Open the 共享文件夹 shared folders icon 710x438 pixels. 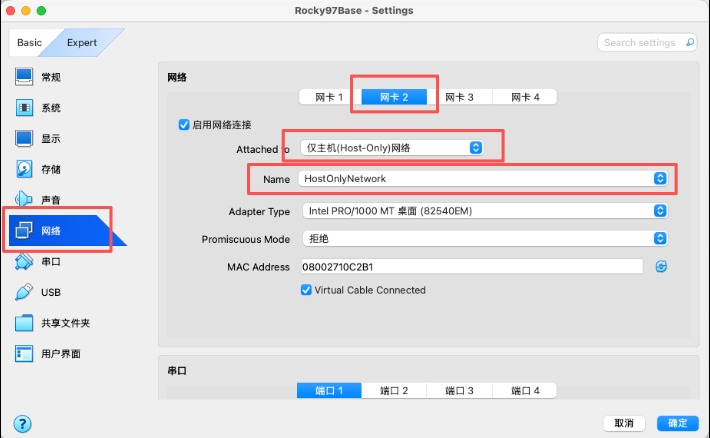coord(25,323)
